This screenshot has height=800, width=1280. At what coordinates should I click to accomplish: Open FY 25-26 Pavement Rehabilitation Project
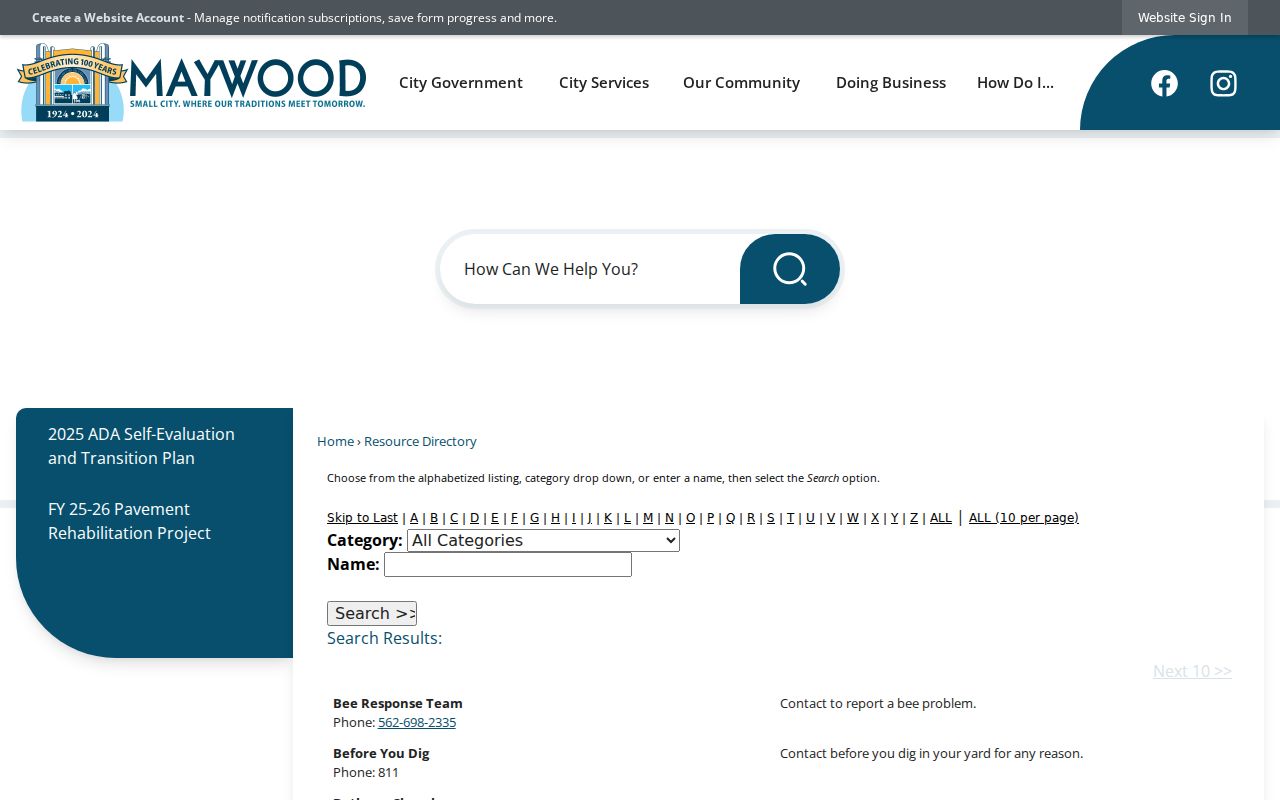coord(129,521)
